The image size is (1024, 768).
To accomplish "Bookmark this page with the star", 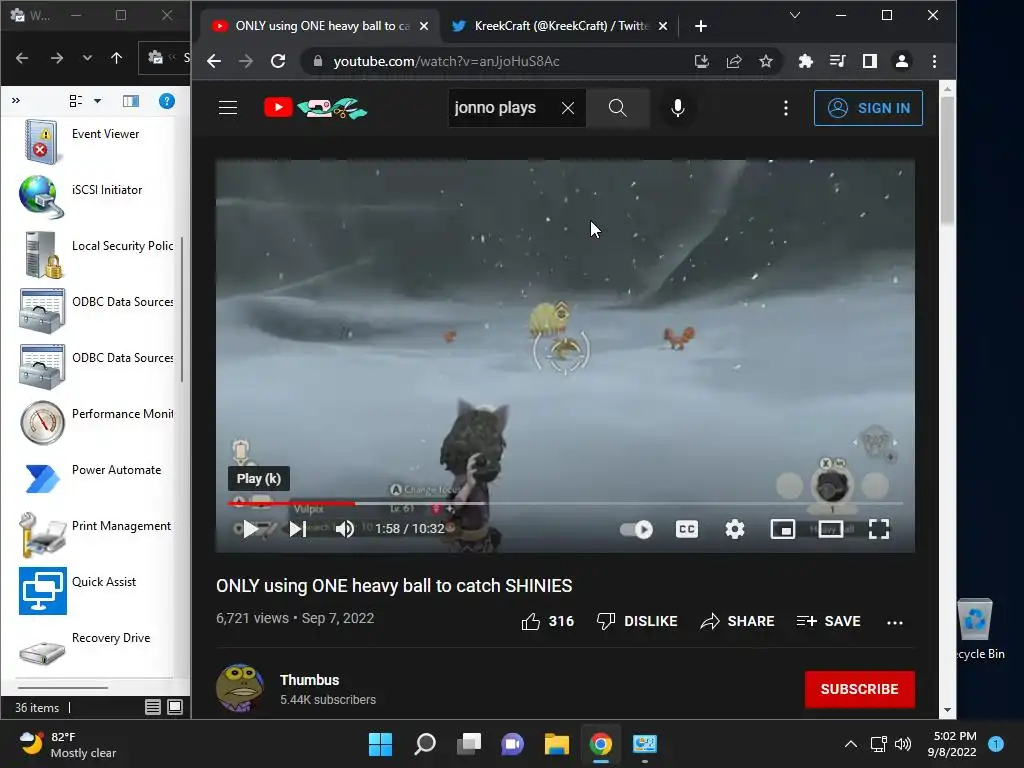I will [766, 61].
